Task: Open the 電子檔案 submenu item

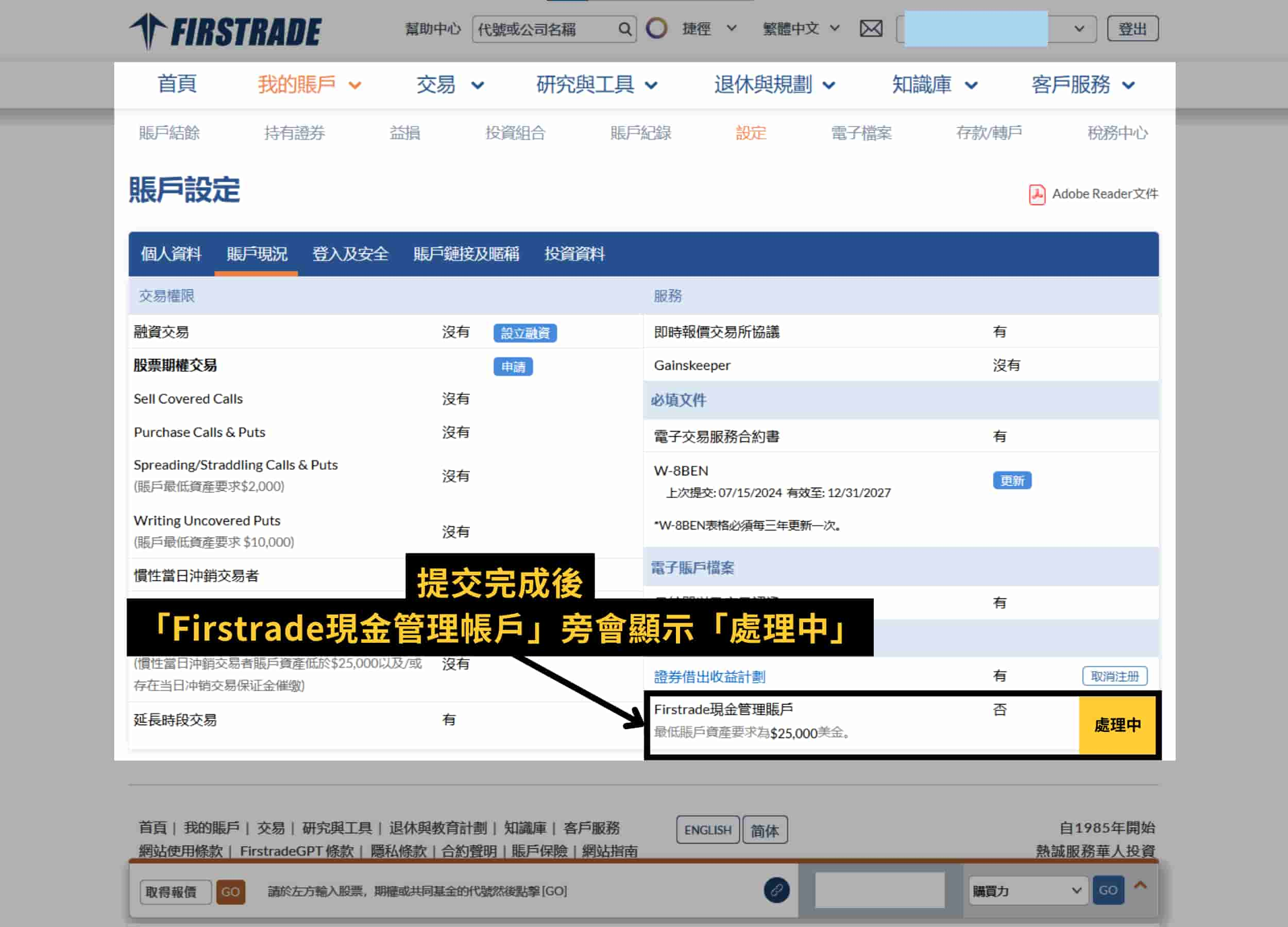Action: coord(861,133)
